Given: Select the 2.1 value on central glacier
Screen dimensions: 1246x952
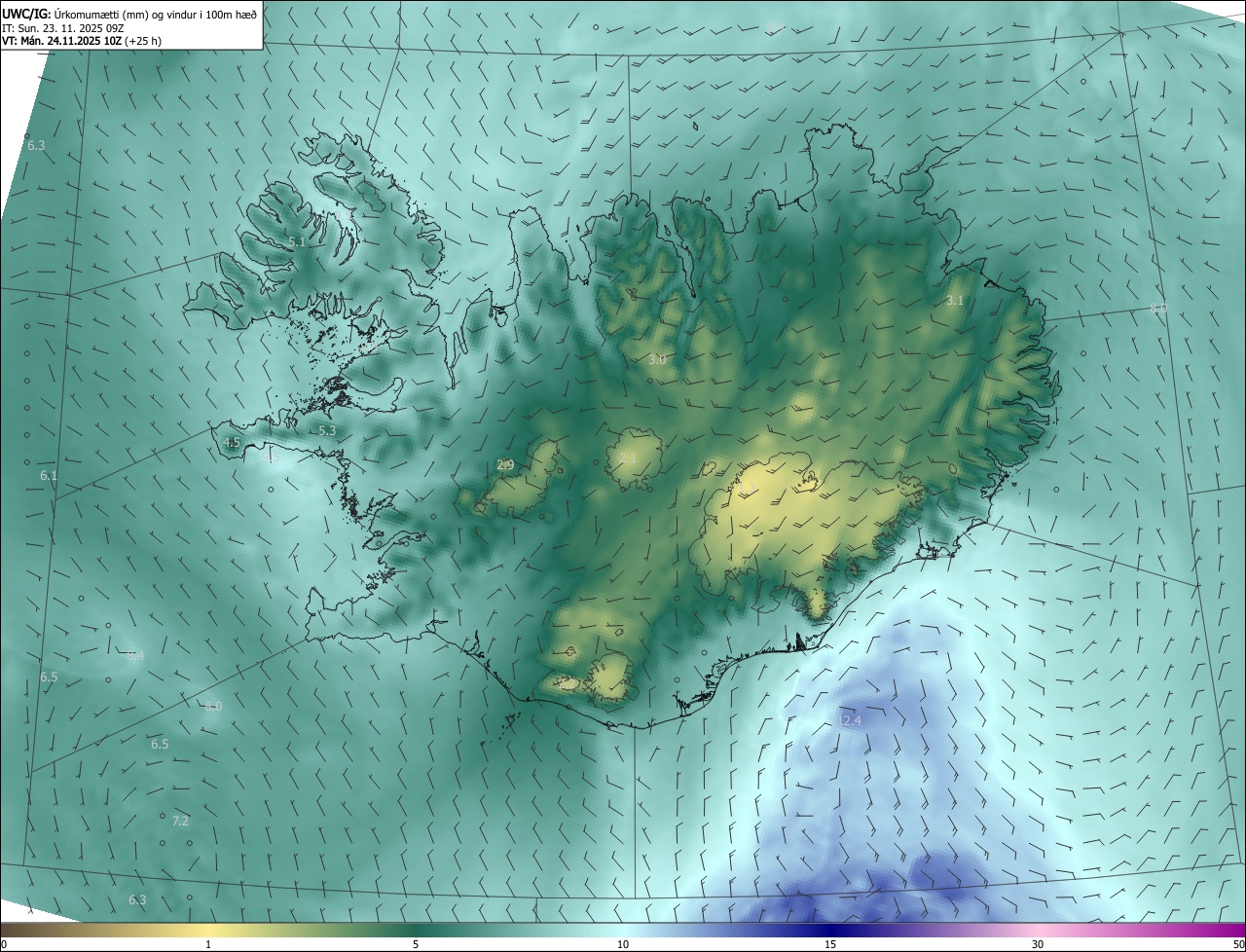Looking at the screenshot, I should coord(628,458).
